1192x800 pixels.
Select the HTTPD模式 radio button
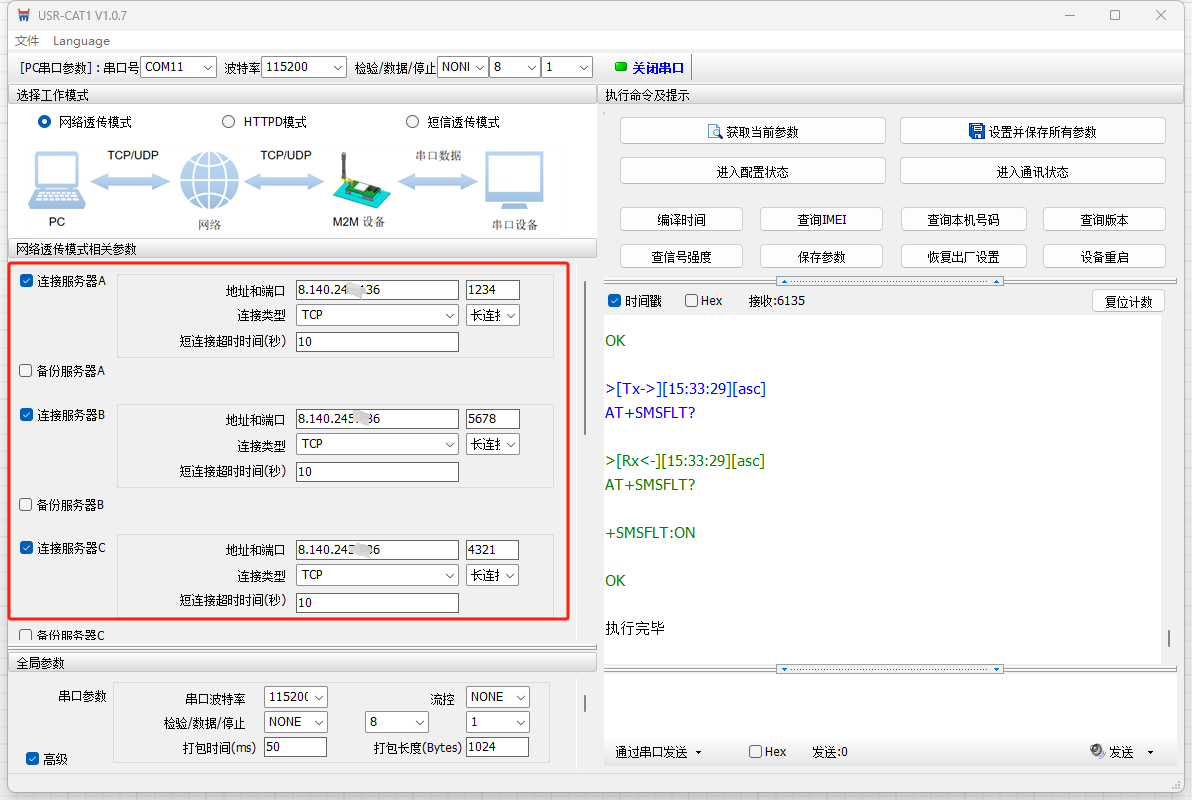click(228, 122)
